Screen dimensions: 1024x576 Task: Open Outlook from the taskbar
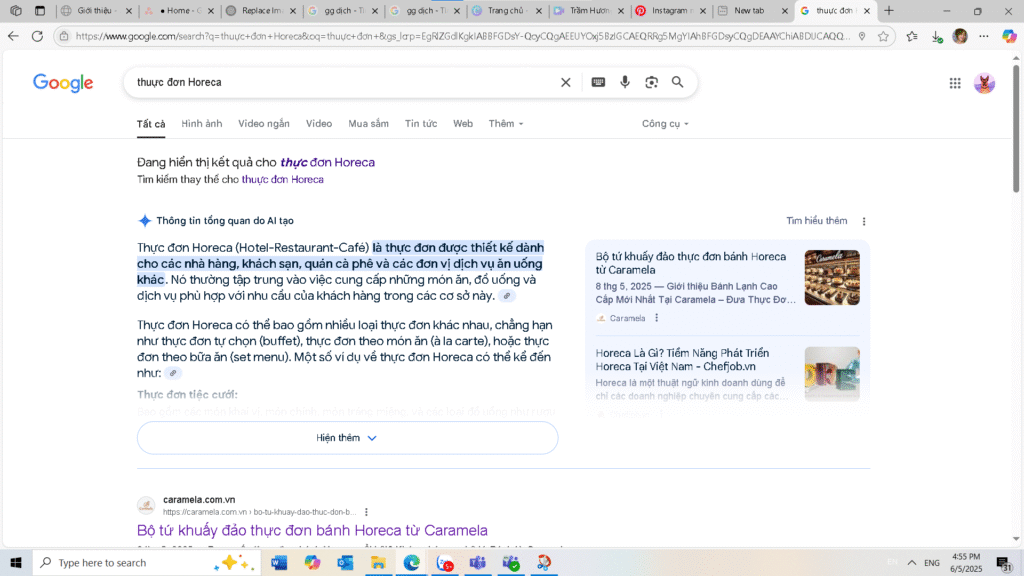pyautogui.click(x=345, y=562)
